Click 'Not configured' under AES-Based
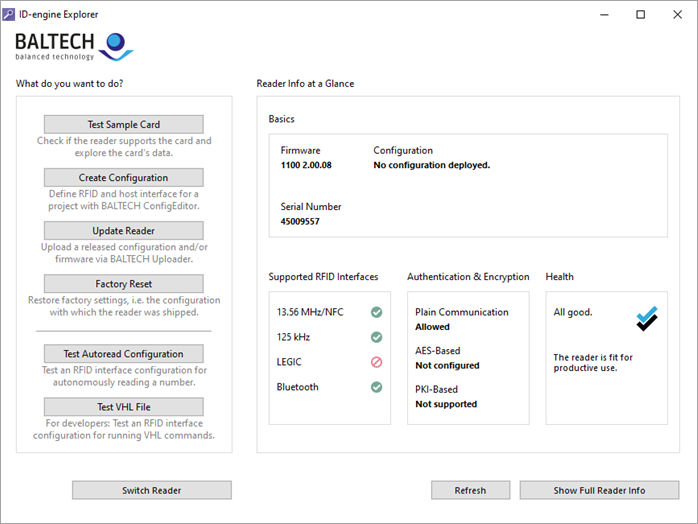The width and height of the screenshot is (698, 524). point(447,366)
